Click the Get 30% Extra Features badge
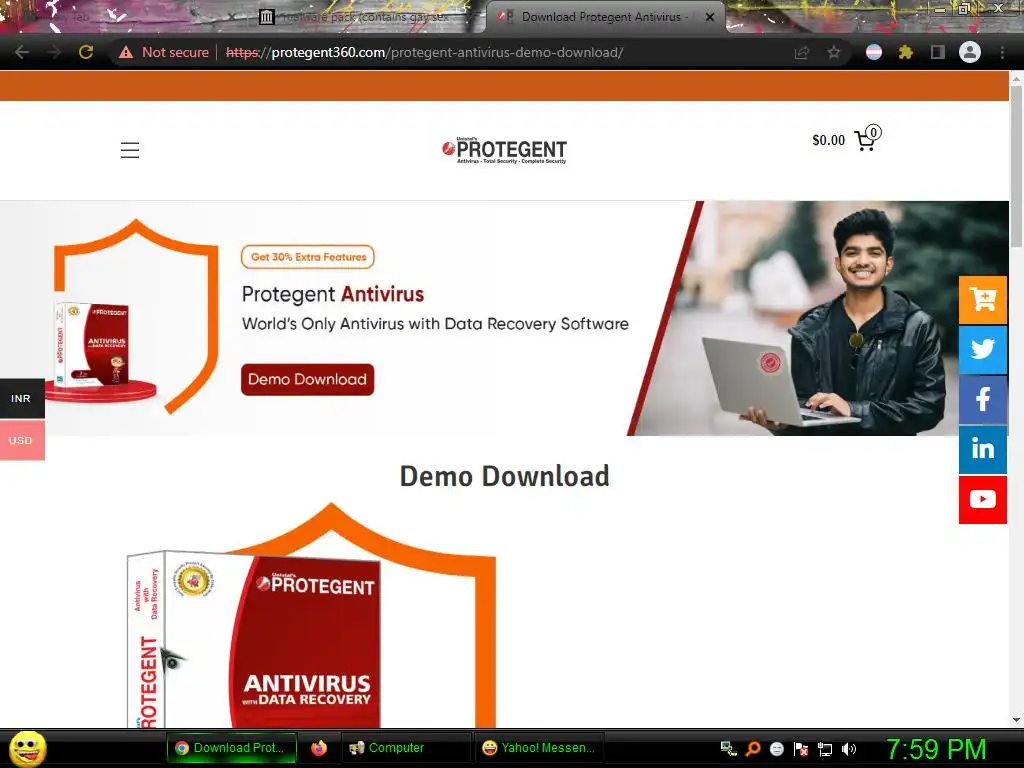The image size is (1024, 768). coord(308,257)
